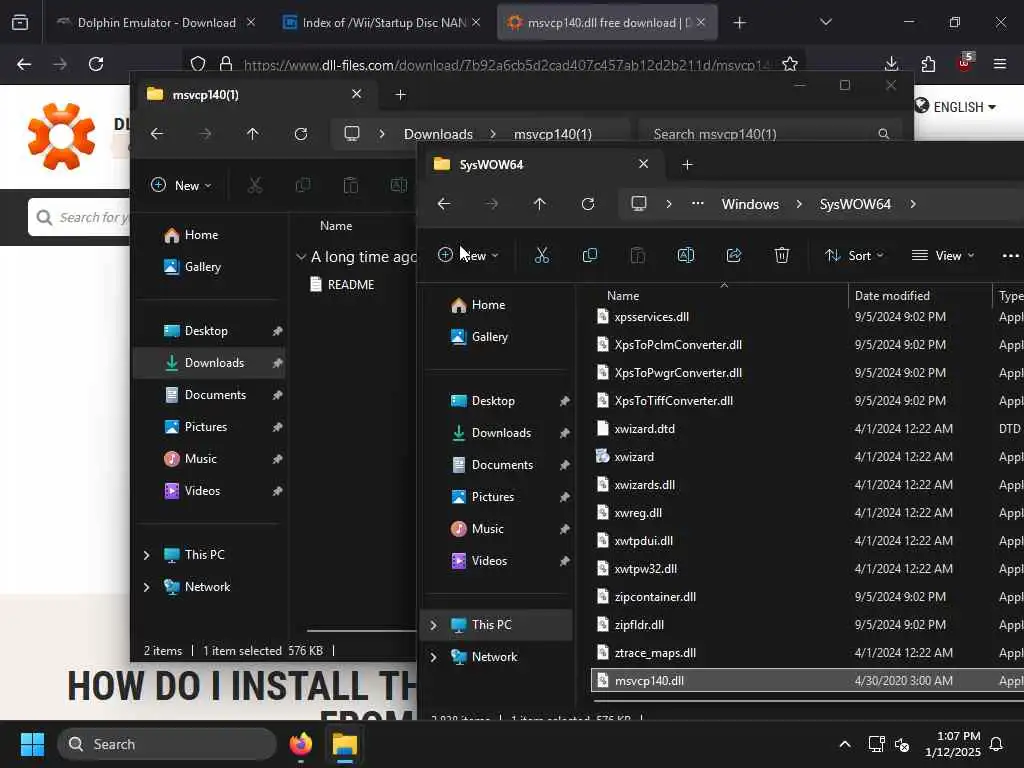Open File Explorer from the taskbar

pos(345,744)
